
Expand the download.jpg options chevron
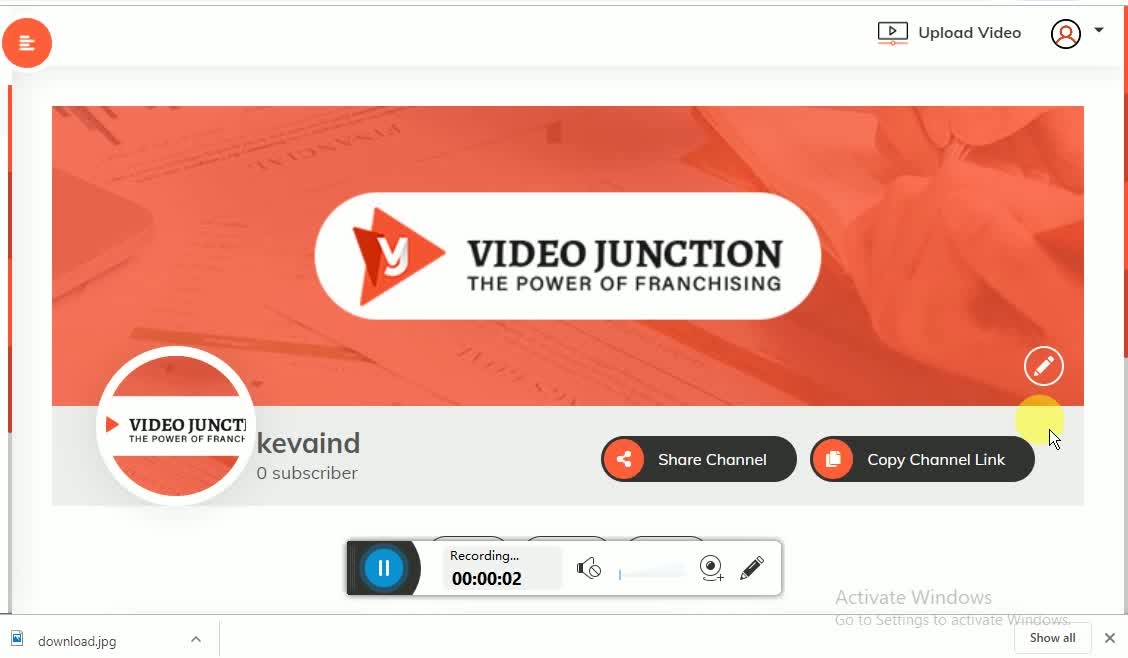(x=196, y=639)
